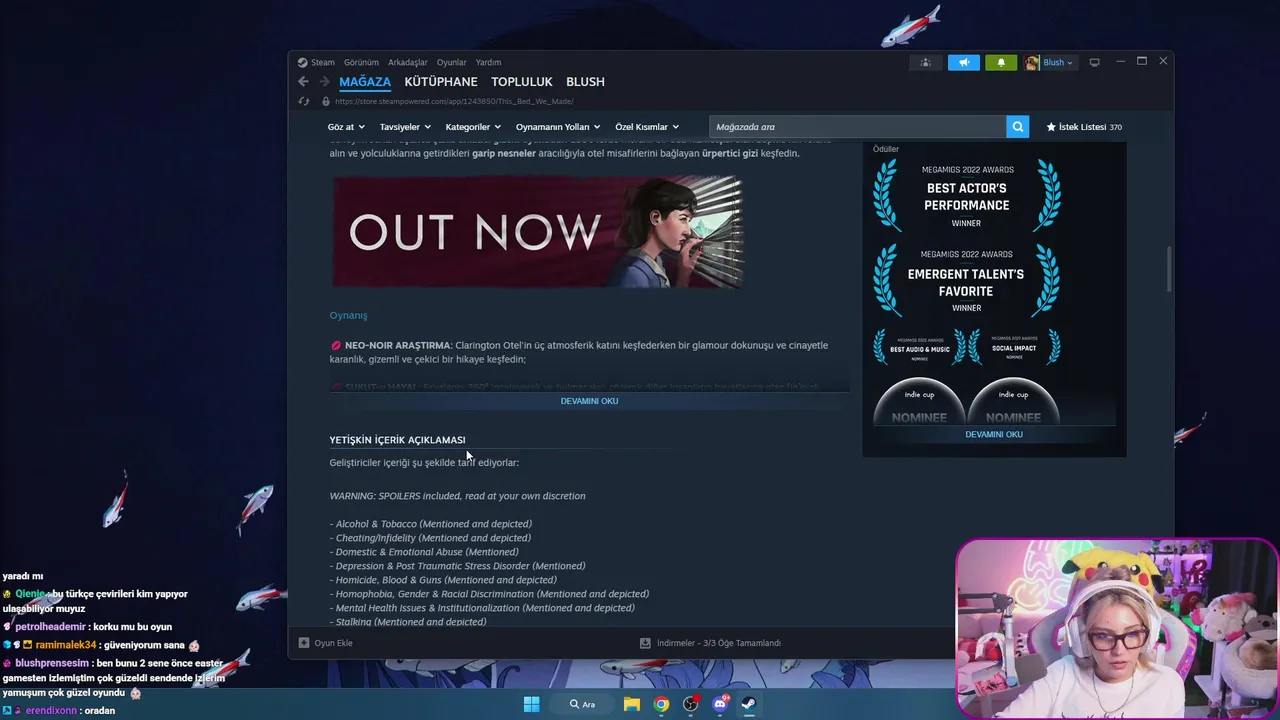The height and width of the screenshot is (720, 1280).
Task: Go back with the Steam back arrow
Action: click(303, 82)
